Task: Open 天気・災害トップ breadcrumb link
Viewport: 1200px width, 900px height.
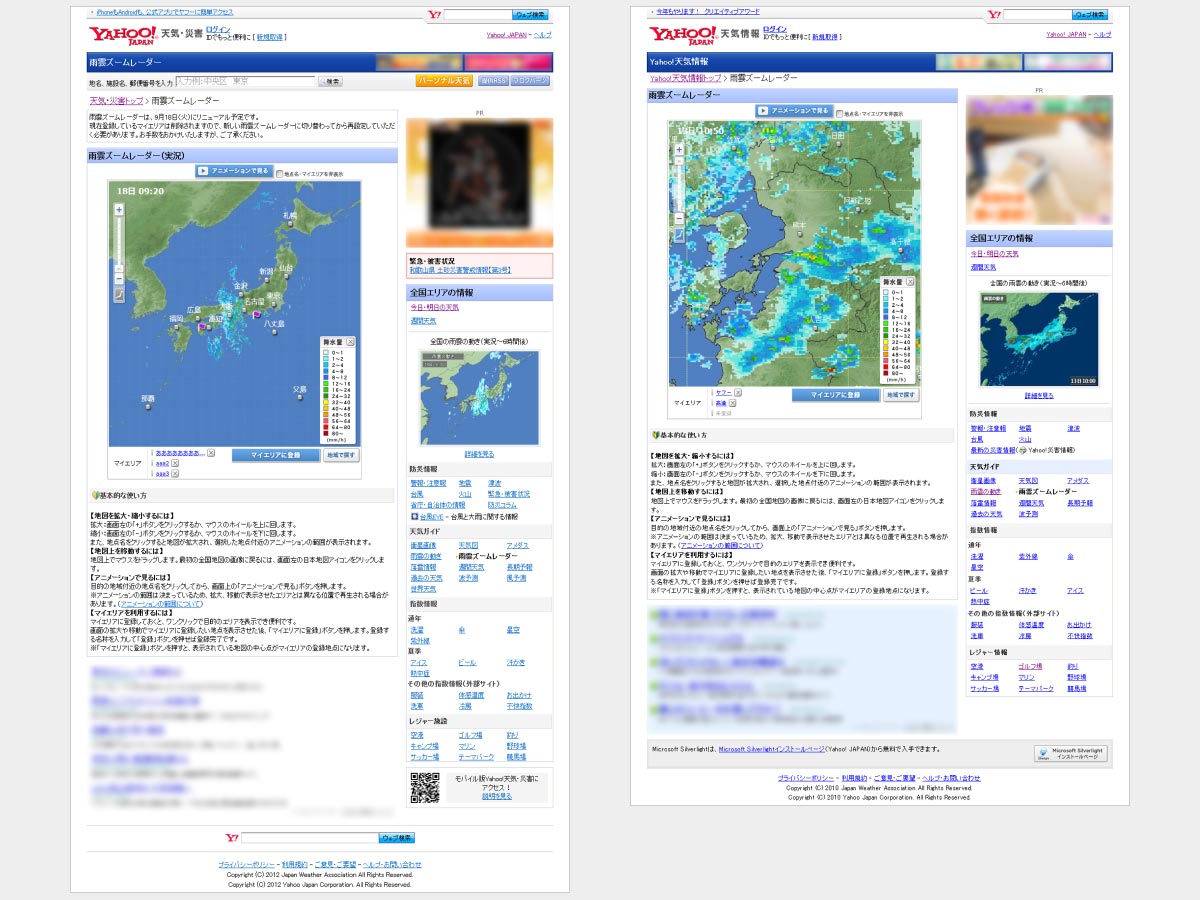Action: 116,101
